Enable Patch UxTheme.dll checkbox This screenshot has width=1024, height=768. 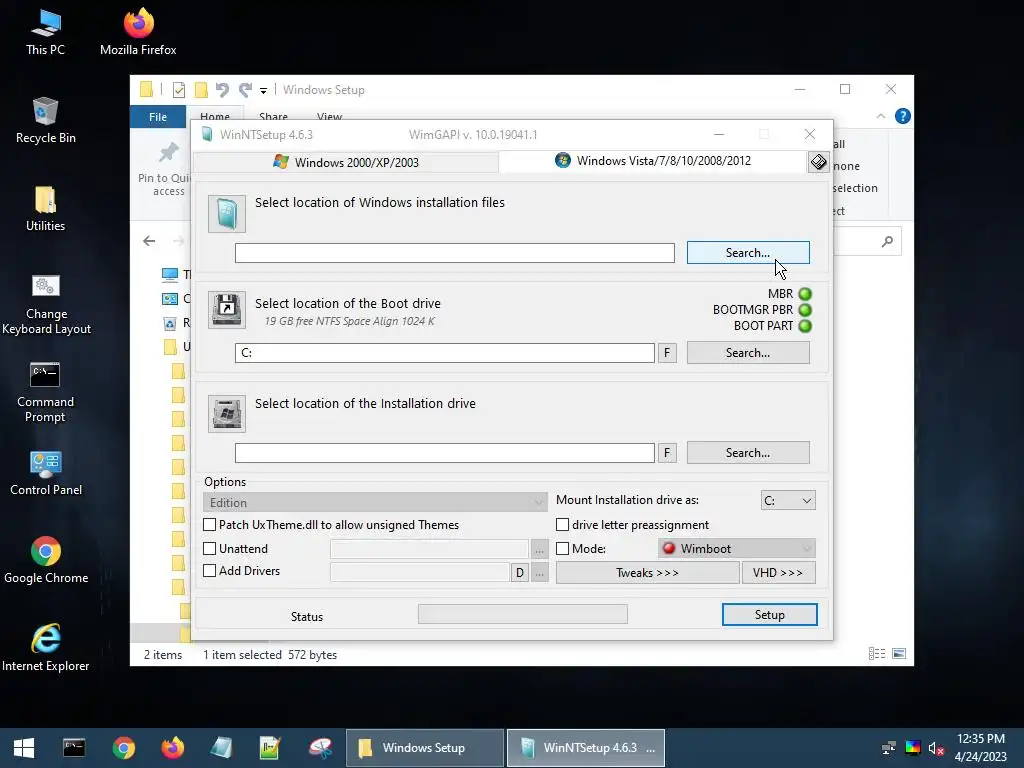tap(210, 524)
